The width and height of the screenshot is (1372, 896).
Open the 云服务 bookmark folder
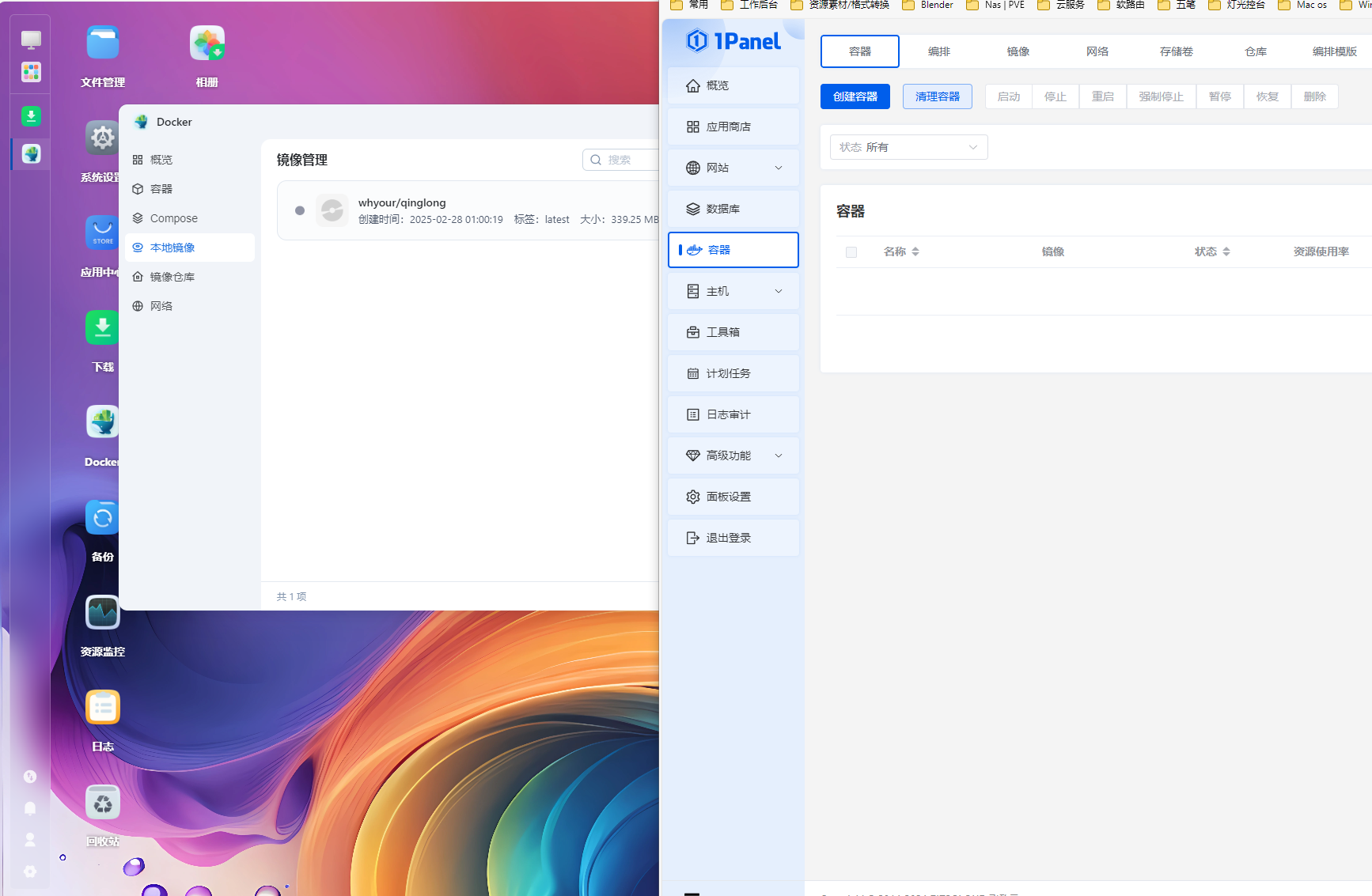[x=1061, y=5]
